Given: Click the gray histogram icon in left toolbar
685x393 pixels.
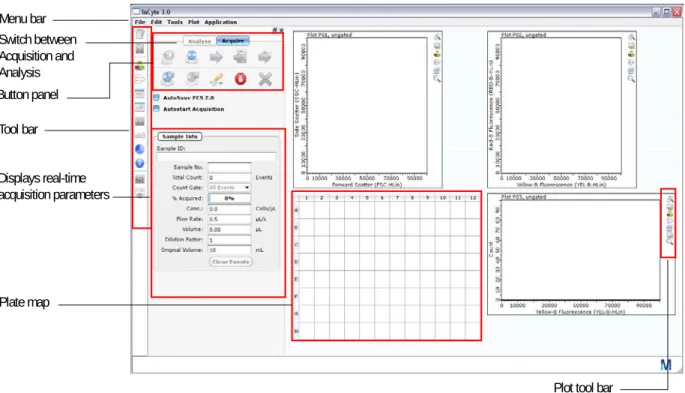Looking at the screenshot, I should 140,179.
